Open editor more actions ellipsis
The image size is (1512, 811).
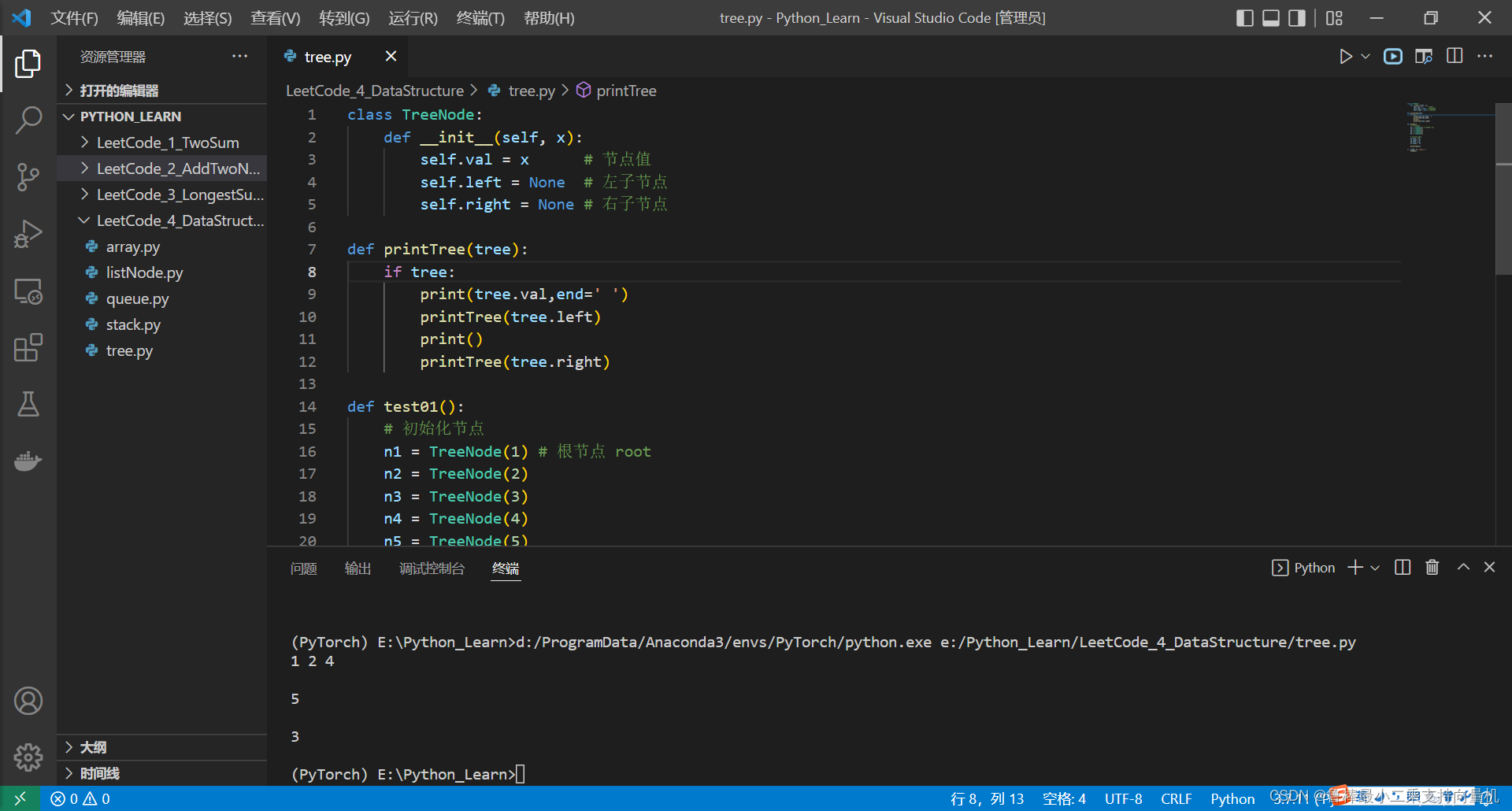point(1485,57)
